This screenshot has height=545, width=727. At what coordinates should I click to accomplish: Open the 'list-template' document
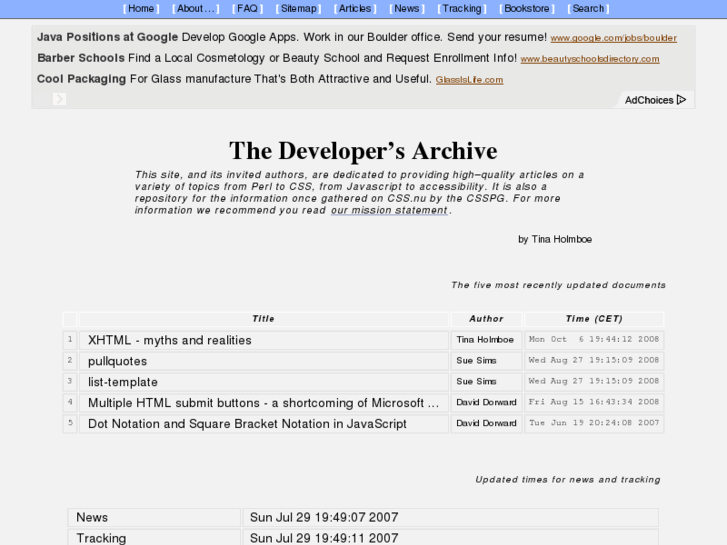(x=123, y=382)
